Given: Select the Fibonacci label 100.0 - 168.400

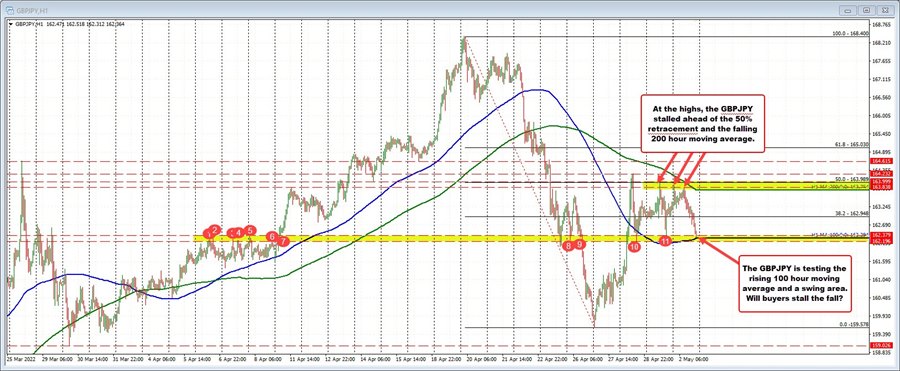Looking at the screenshot, I should pyautogui.click(x=851, y=34).
